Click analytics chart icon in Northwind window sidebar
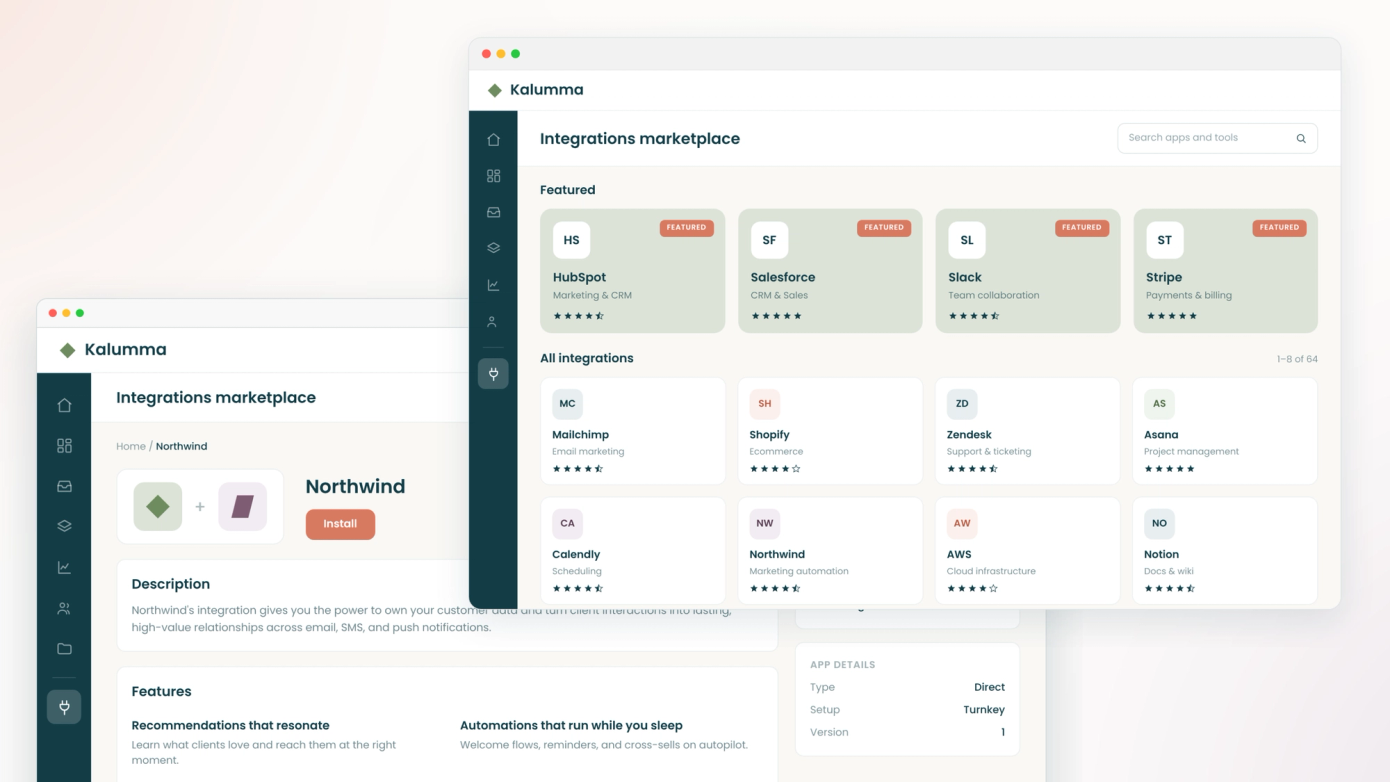1390x782 pixels. point(64,567)
